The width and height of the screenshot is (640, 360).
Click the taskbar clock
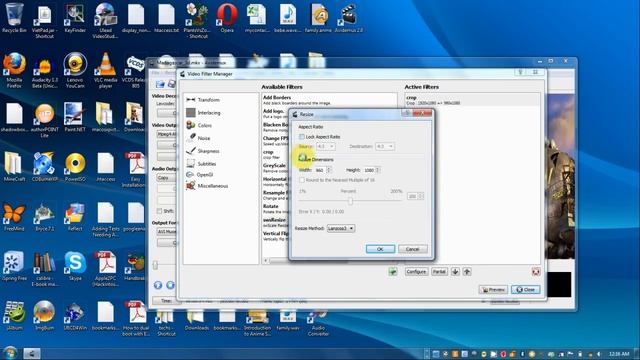coord(619,354)
